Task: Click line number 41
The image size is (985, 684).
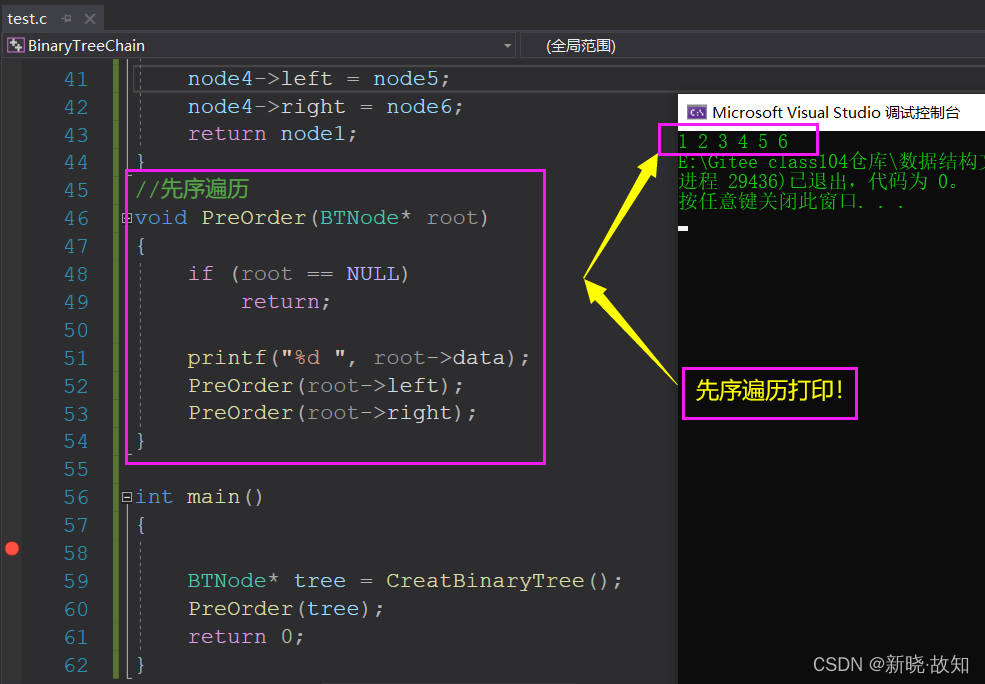Action: (x=76, y=80)
